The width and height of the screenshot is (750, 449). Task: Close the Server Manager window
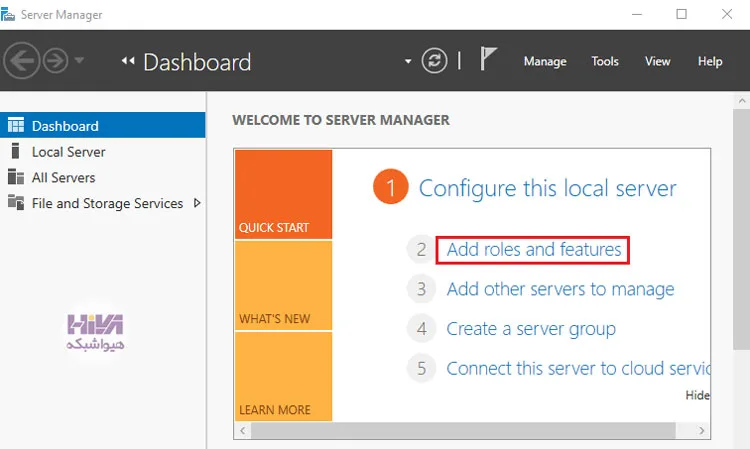click(727, 14)
